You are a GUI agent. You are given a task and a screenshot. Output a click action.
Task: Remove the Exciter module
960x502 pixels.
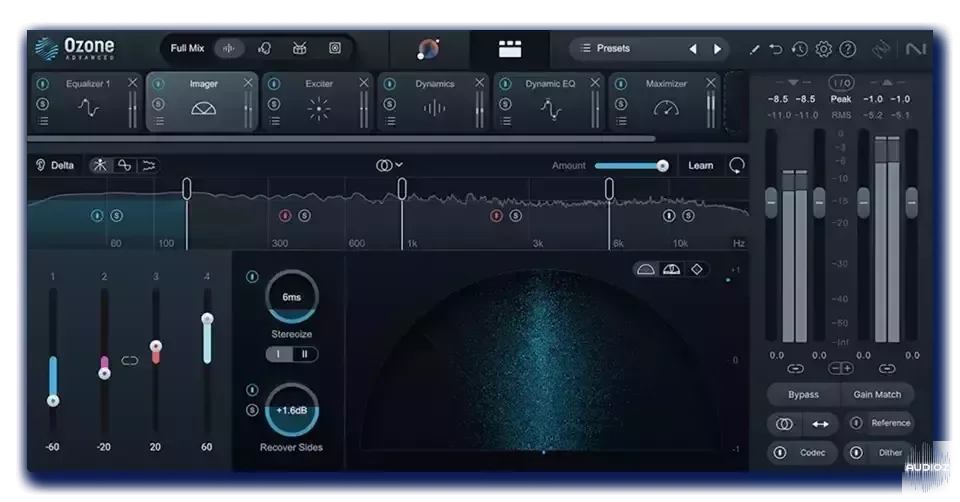tap(364, 83)
